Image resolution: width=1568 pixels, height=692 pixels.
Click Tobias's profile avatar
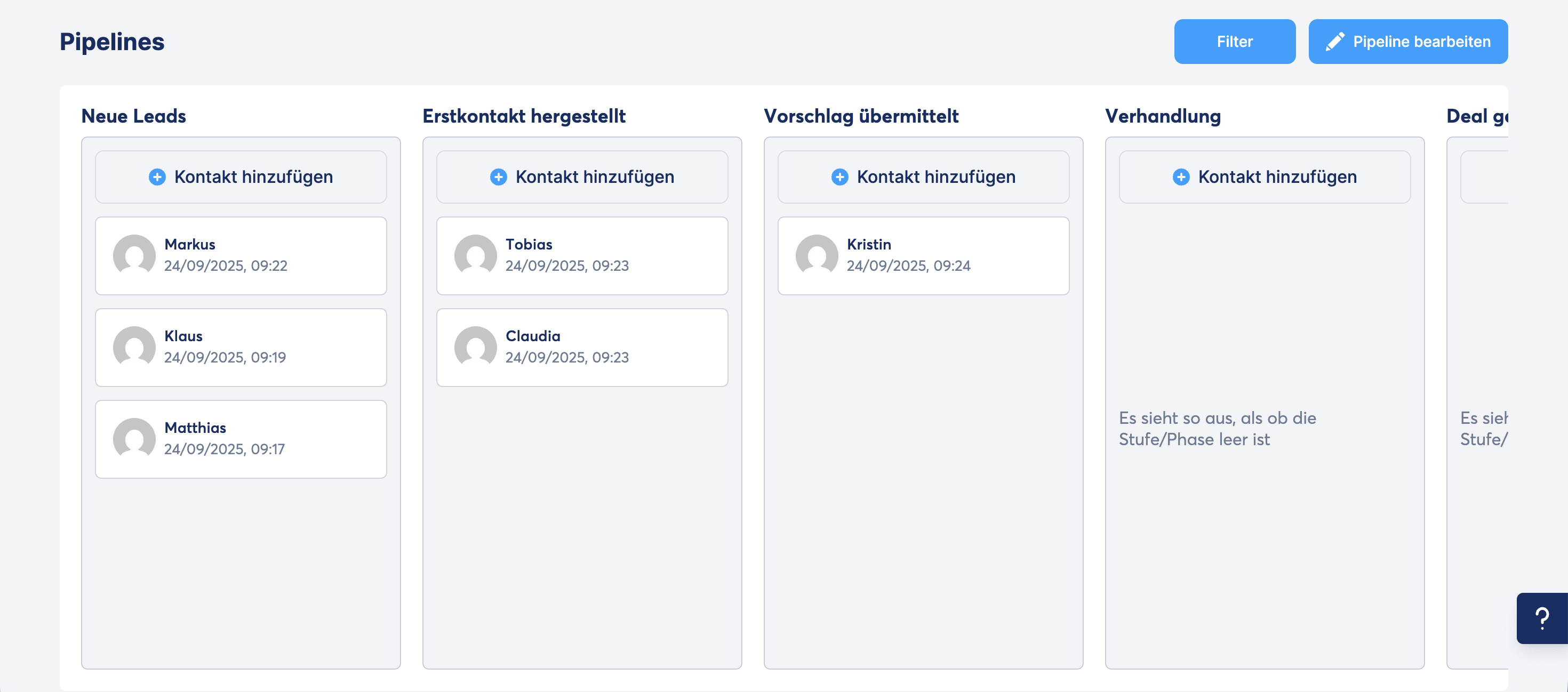click(475, 255)
